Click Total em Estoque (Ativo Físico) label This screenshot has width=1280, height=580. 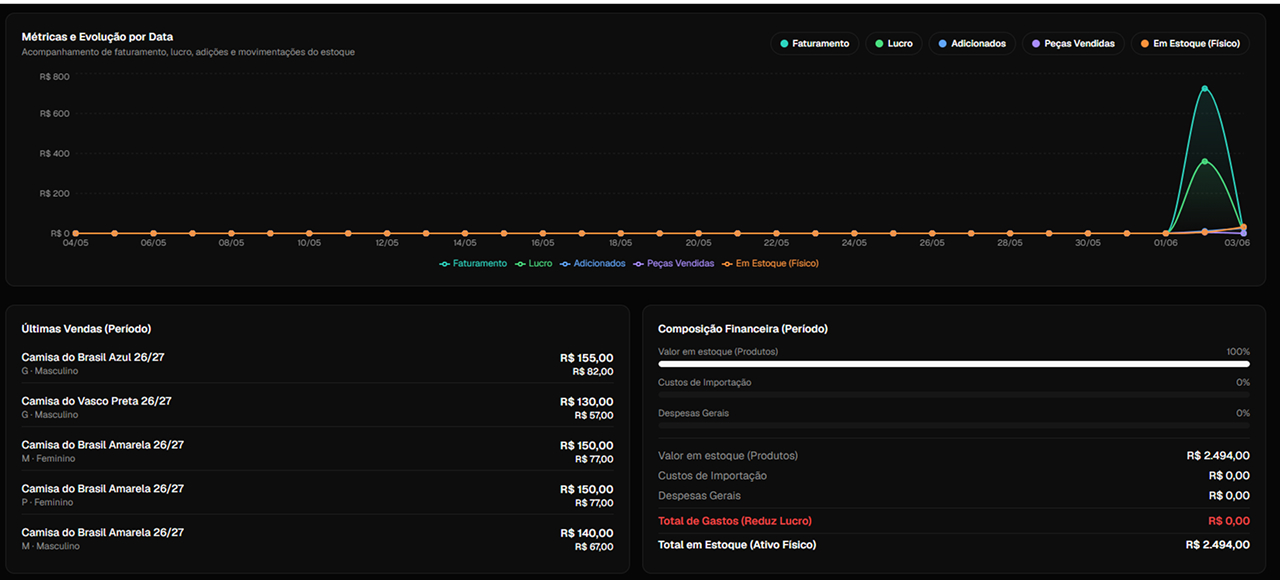[737, 545]
